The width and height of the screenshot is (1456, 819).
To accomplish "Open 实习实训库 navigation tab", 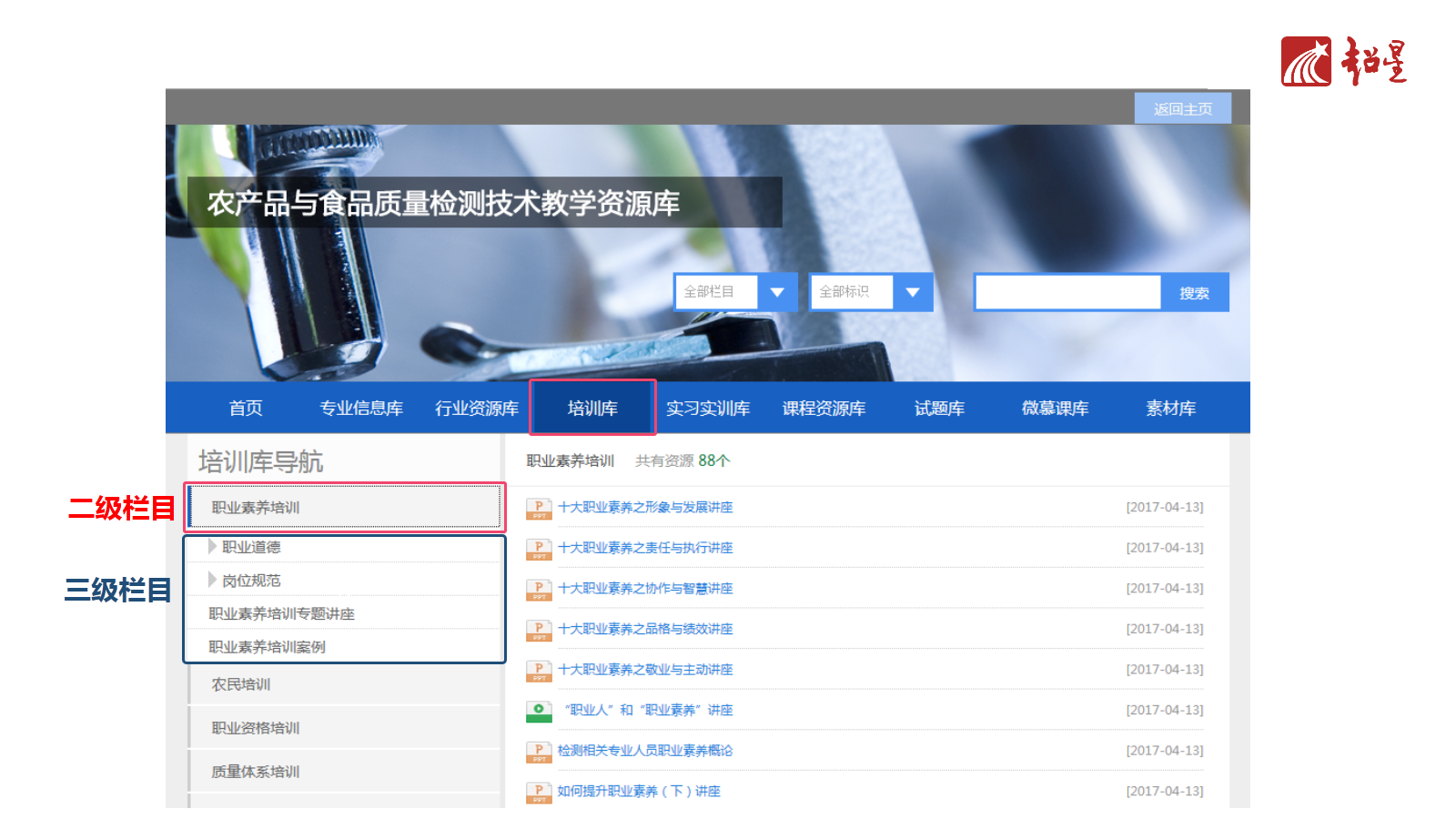I will click(708, 409).
